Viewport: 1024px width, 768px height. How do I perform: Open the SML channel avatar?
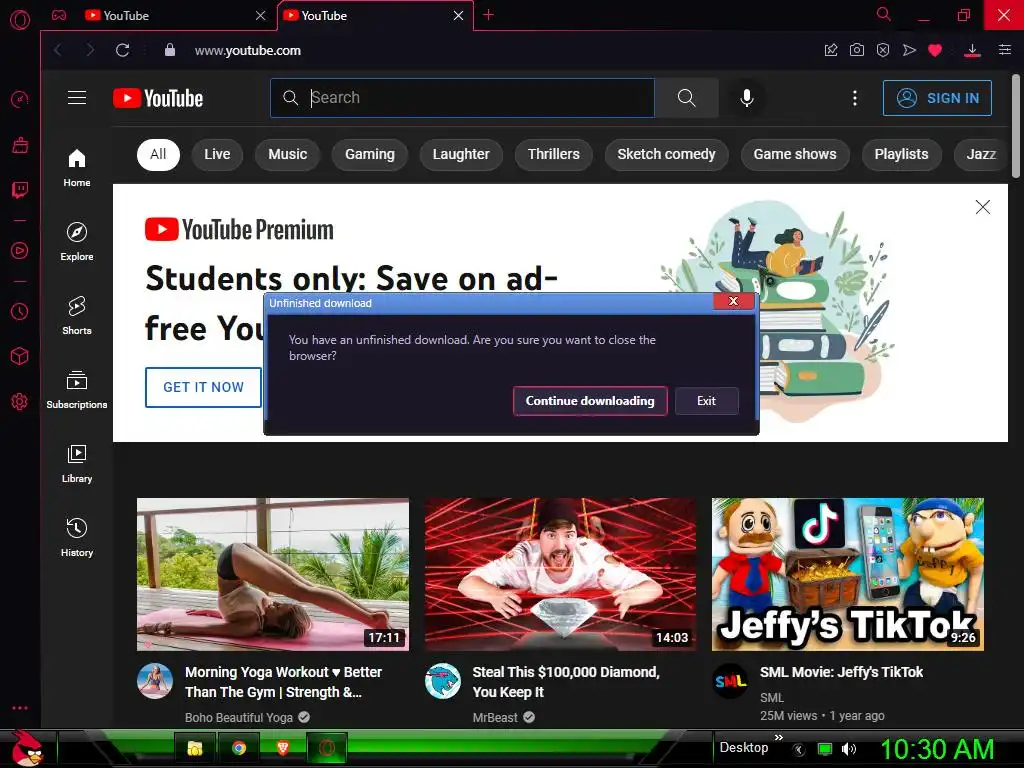click(x=729, y=681)
